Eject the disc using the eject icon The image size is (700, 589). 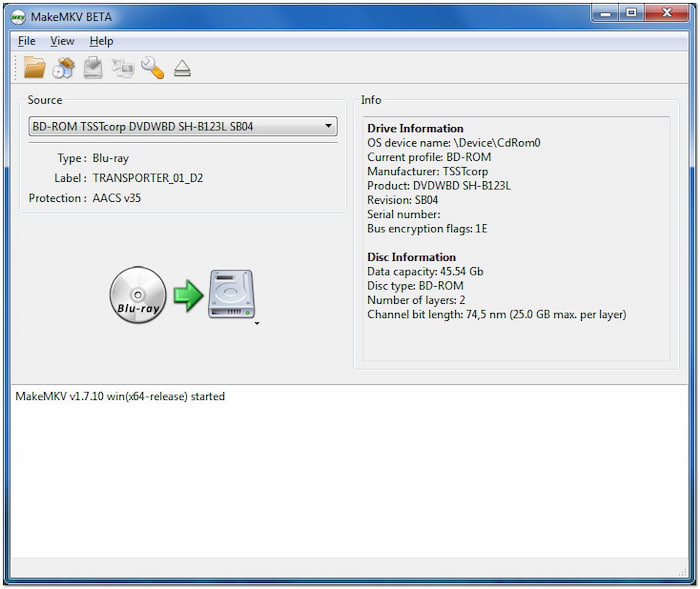point(181,69)
